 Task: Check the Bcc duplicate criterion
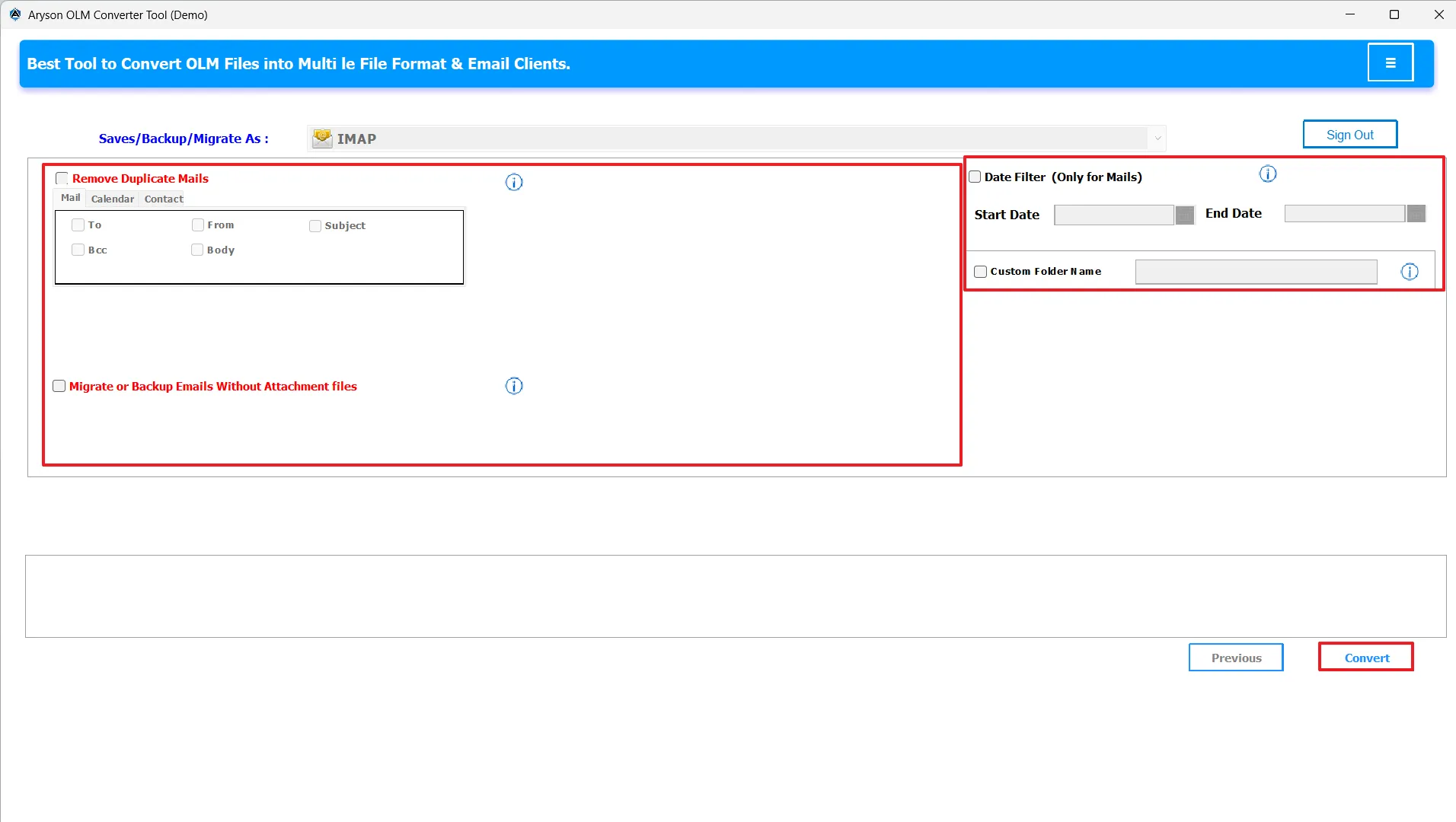(x=78, y=249)
